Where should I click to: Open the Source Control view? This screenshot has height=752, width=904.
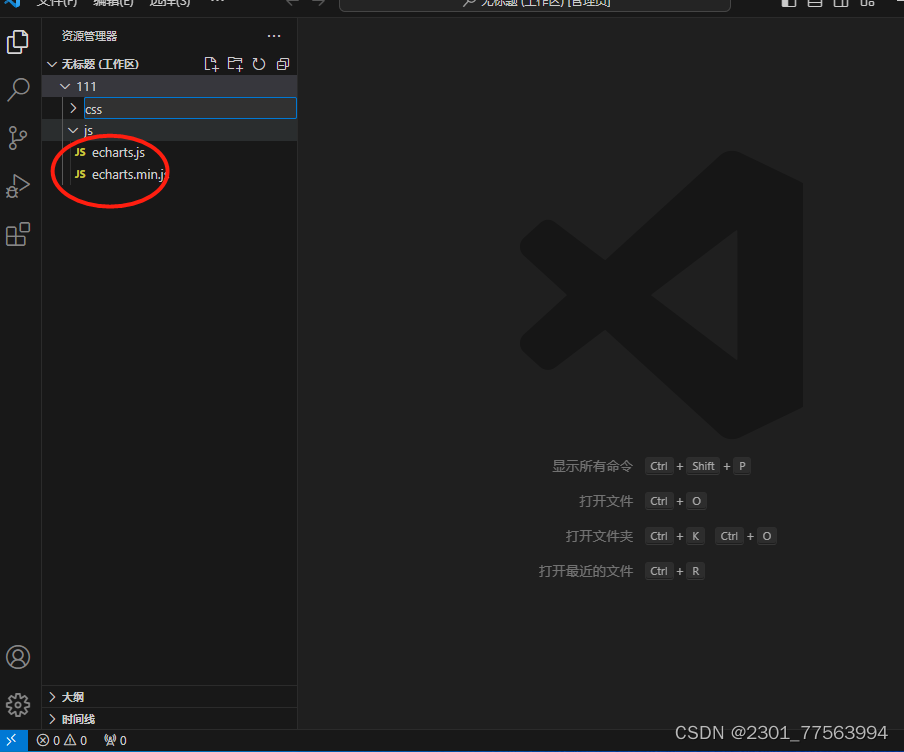(x=18, y=138)
